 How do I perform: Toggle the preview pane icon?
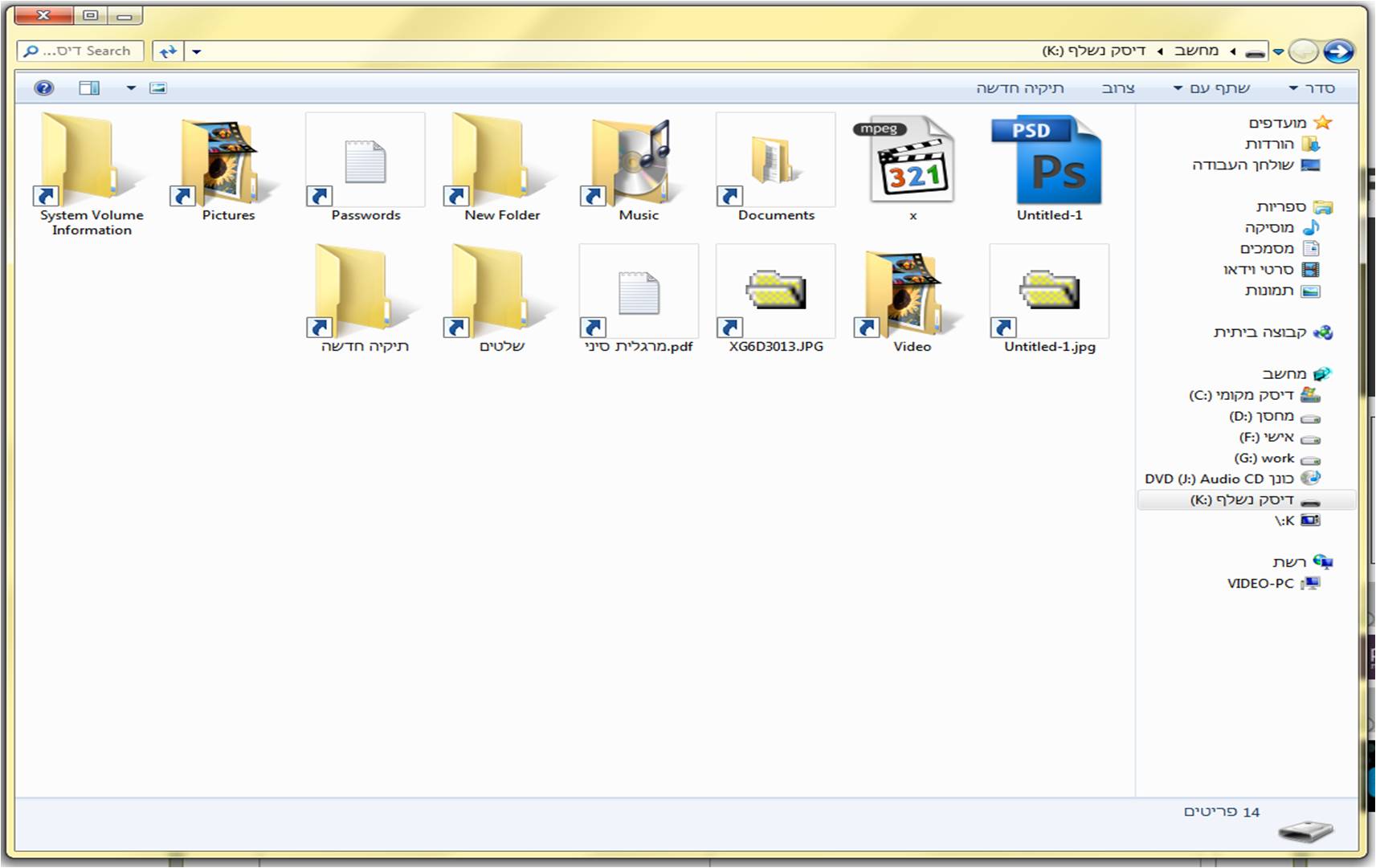click(x=89, y=88)
